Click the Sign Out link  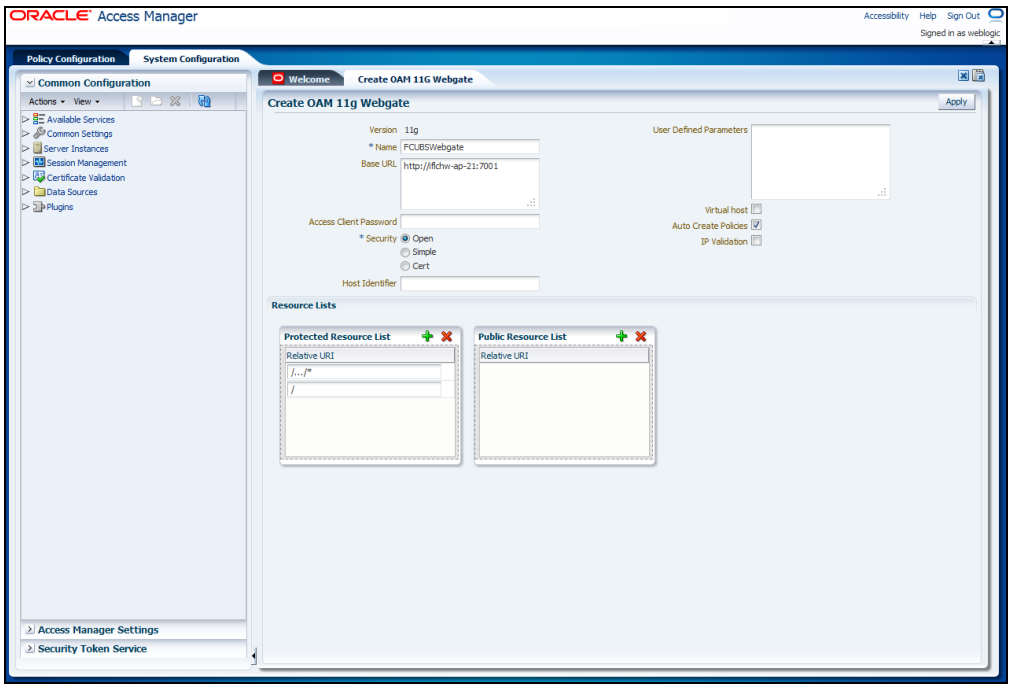(x=963, y=15)
